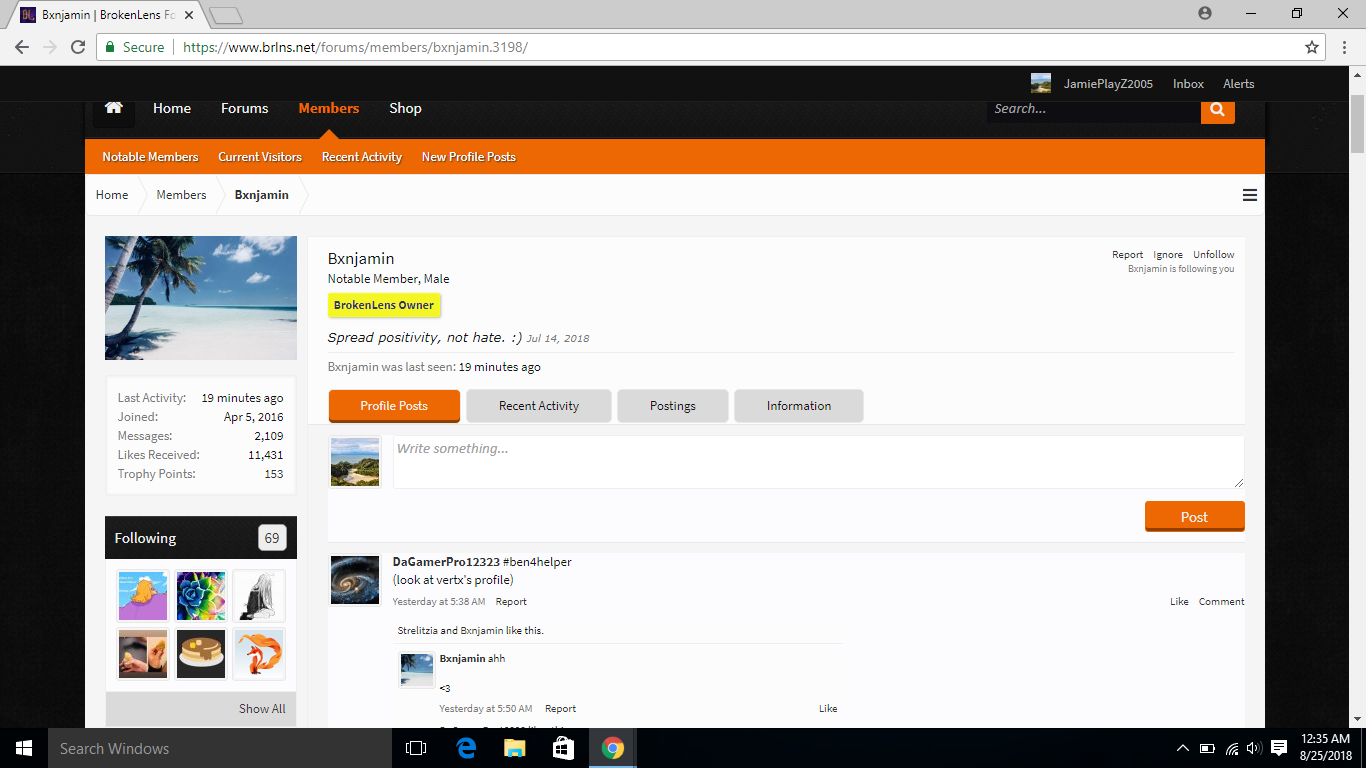Like DaGamerPro12323's profile post

(x=1179, y=602)
